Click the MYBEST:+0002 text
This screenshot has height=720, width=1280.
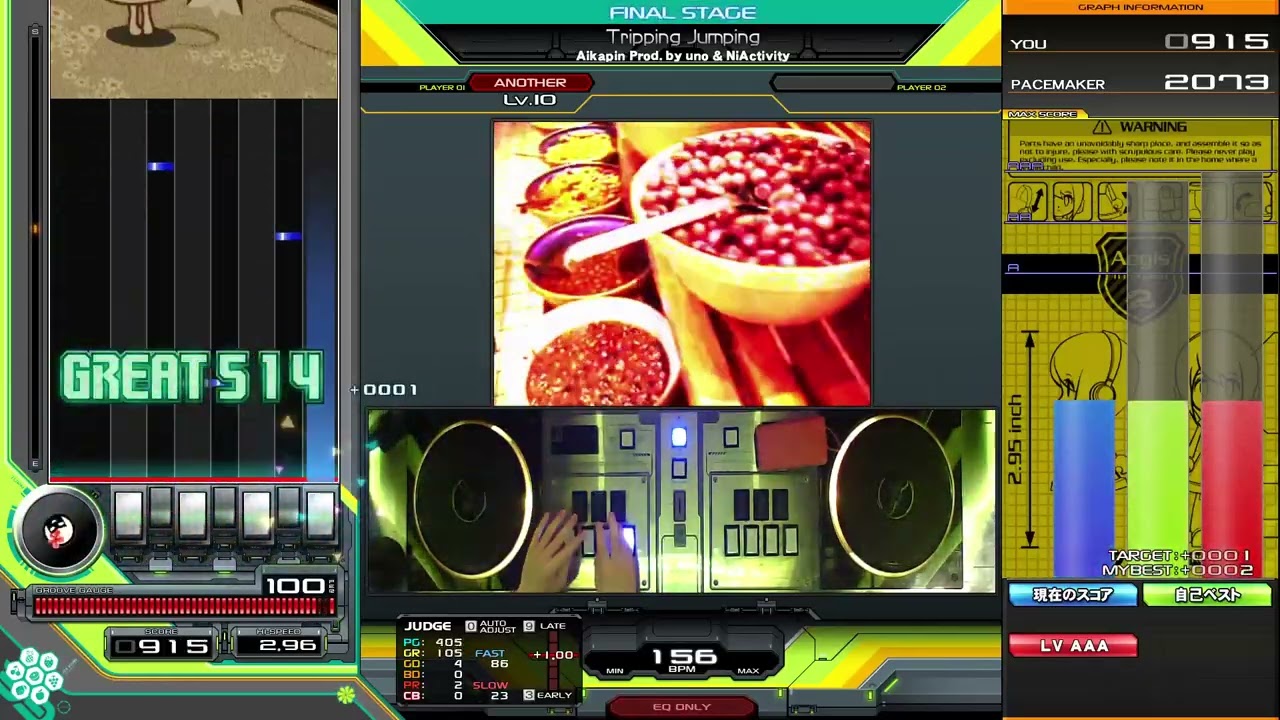pos(1177,570)
